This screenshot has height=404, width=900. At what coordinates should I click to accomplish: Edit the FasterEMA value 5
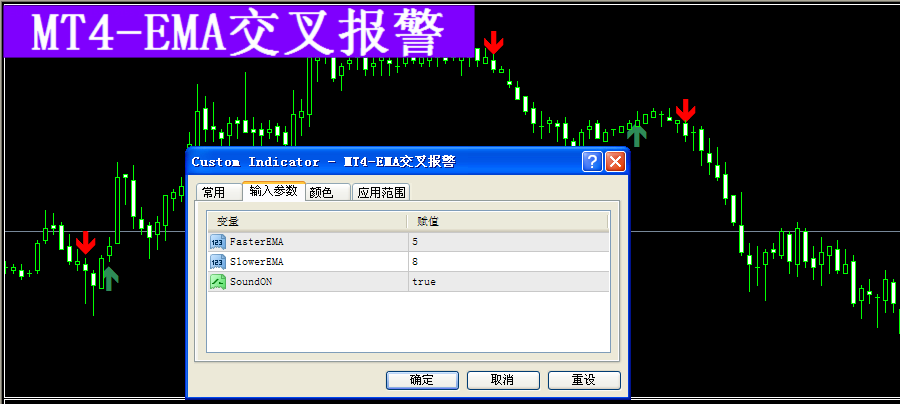[509, 242]
